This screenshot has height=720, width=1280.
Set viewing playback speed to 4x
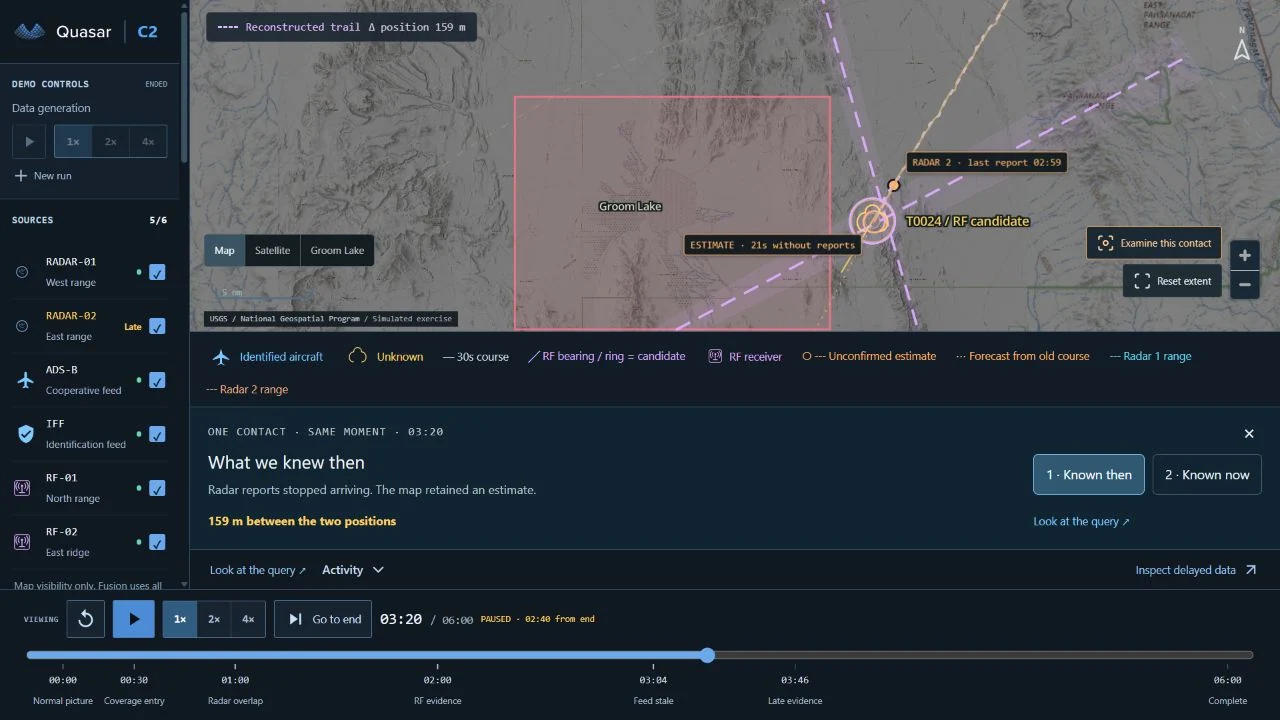point(248,619)
